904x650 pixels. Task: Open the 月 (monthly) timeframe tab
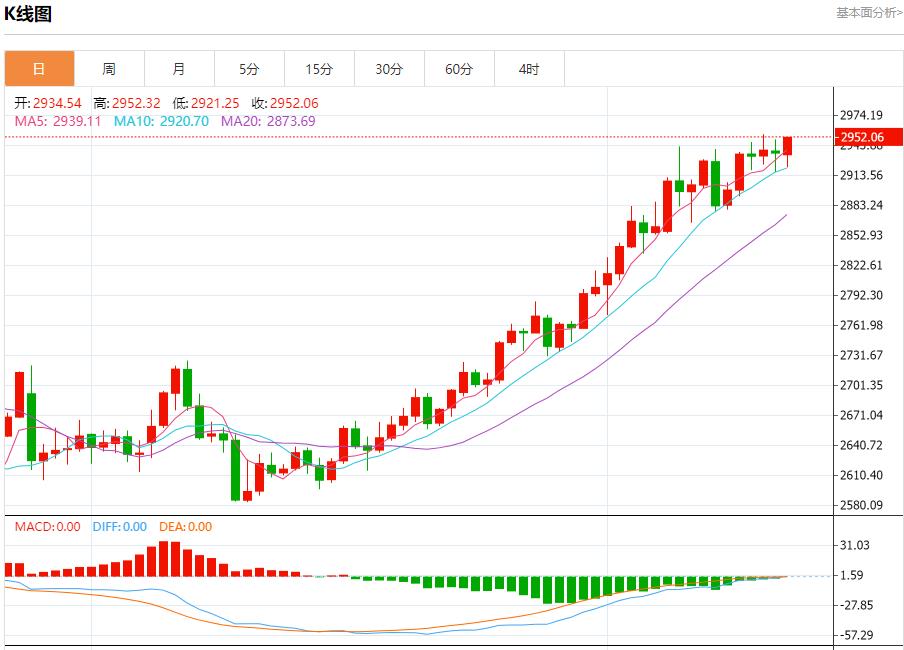179,69
